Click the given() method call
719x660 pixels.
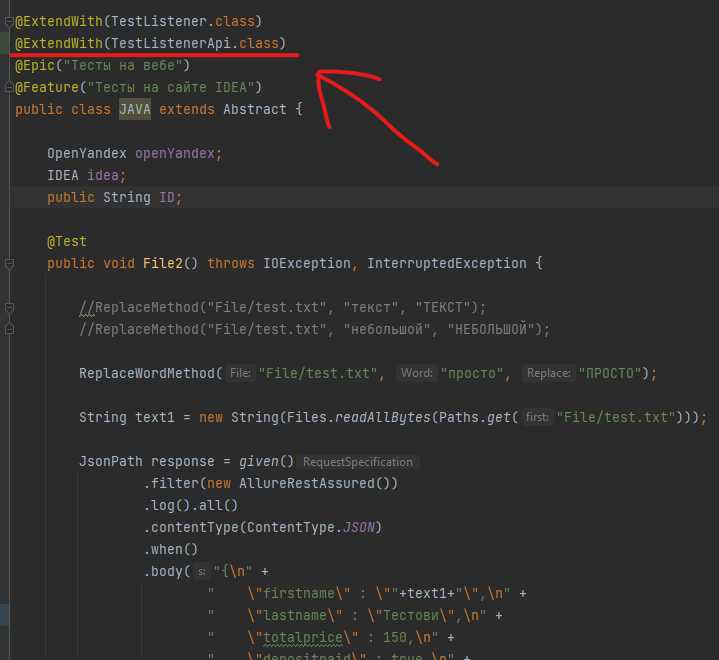pyautogui.click(x=266, y=461)
